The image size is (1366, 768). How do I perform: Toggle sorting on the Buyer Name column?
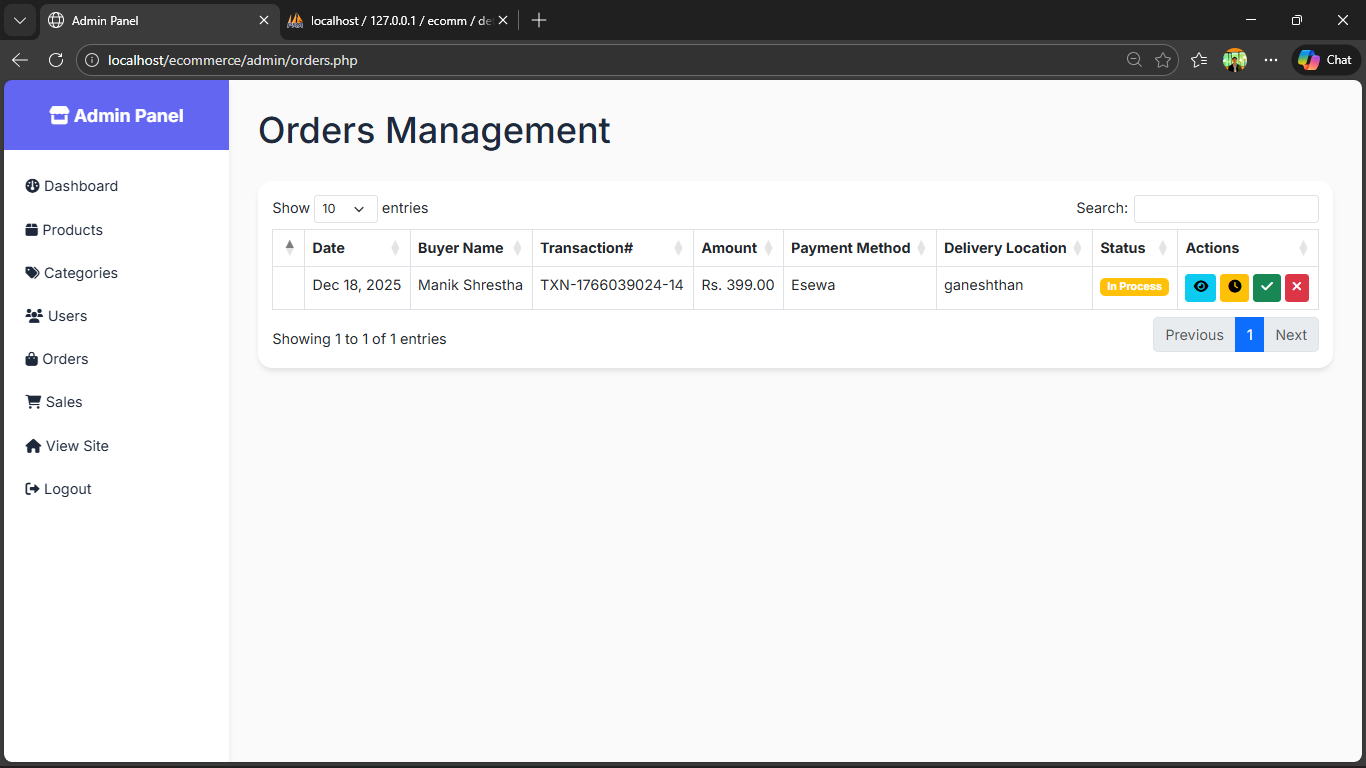[x=460, y=247]
